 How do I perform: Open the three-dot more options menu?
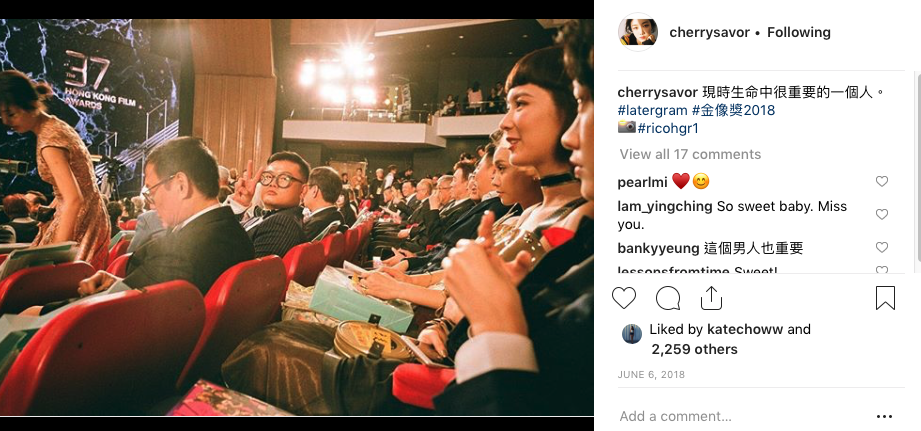pyautogui.click(x=884, y=416)
